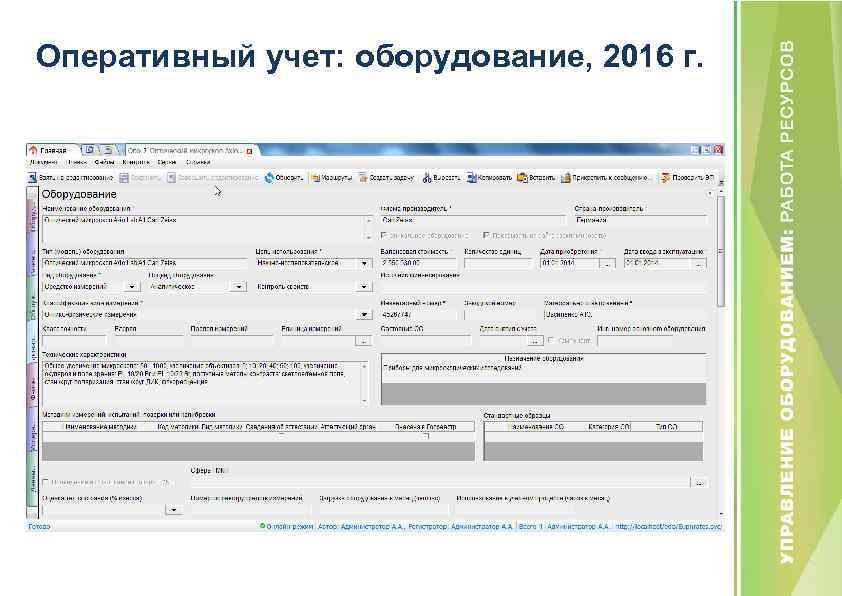Open the 'Сервис' menu
Screen dimensions: 842x596
(166, 162)
